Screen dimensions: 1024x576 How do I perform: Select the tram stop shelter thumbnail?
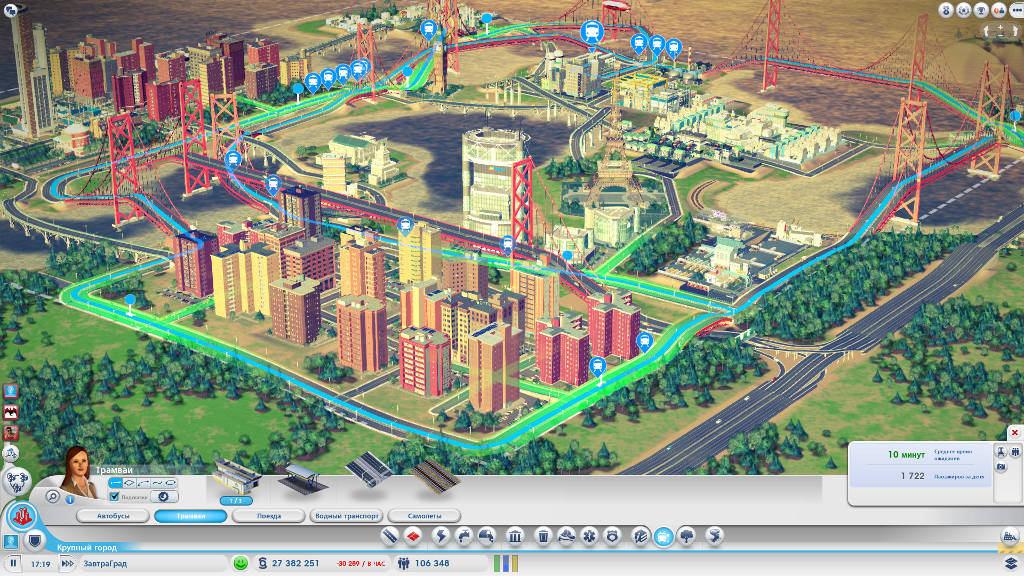[303, 479]
